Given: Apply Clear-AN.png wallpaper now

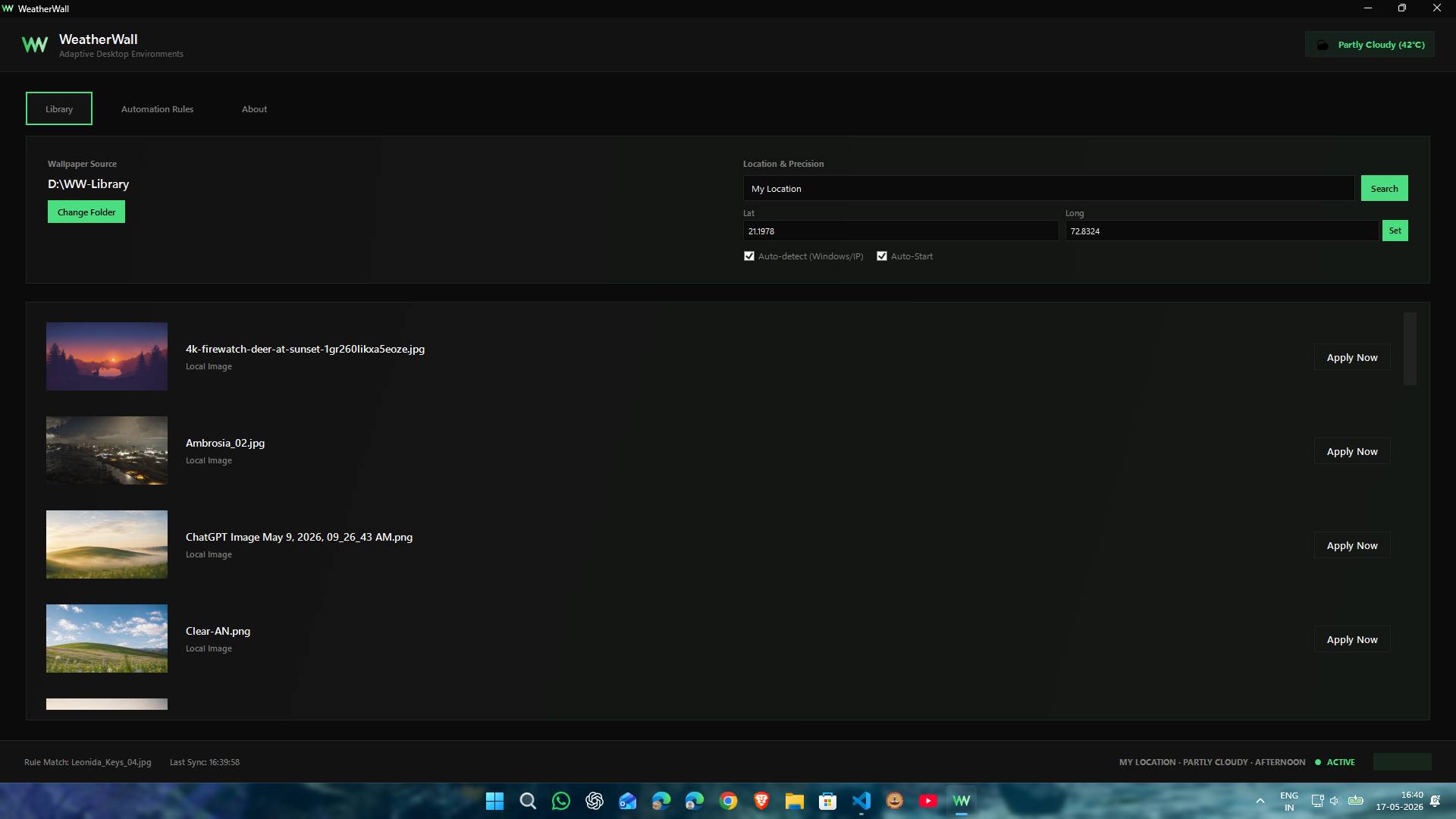Looking at the screenshot, I should pos(1352,639).
